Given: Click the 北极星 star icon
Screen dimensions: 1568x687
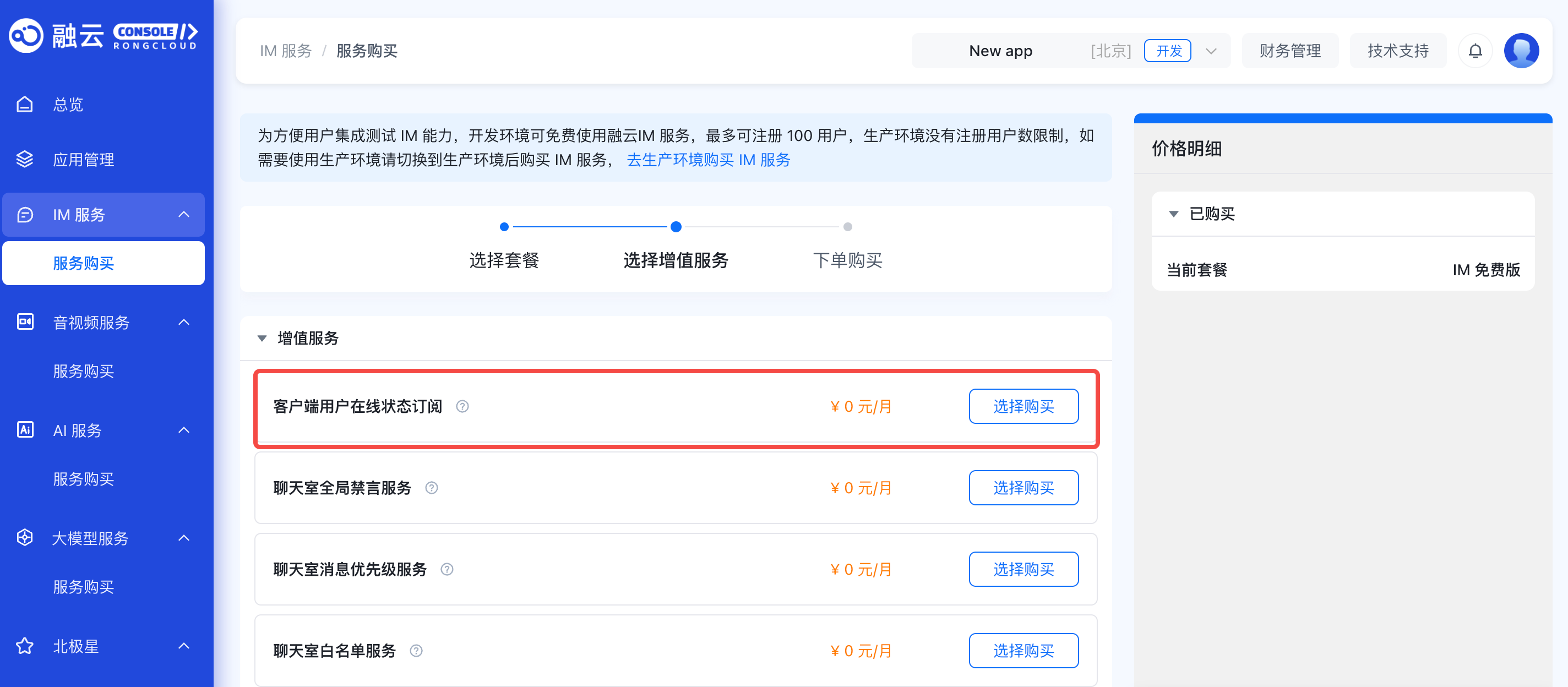Looking at the screenshot, I should point(24,646).
